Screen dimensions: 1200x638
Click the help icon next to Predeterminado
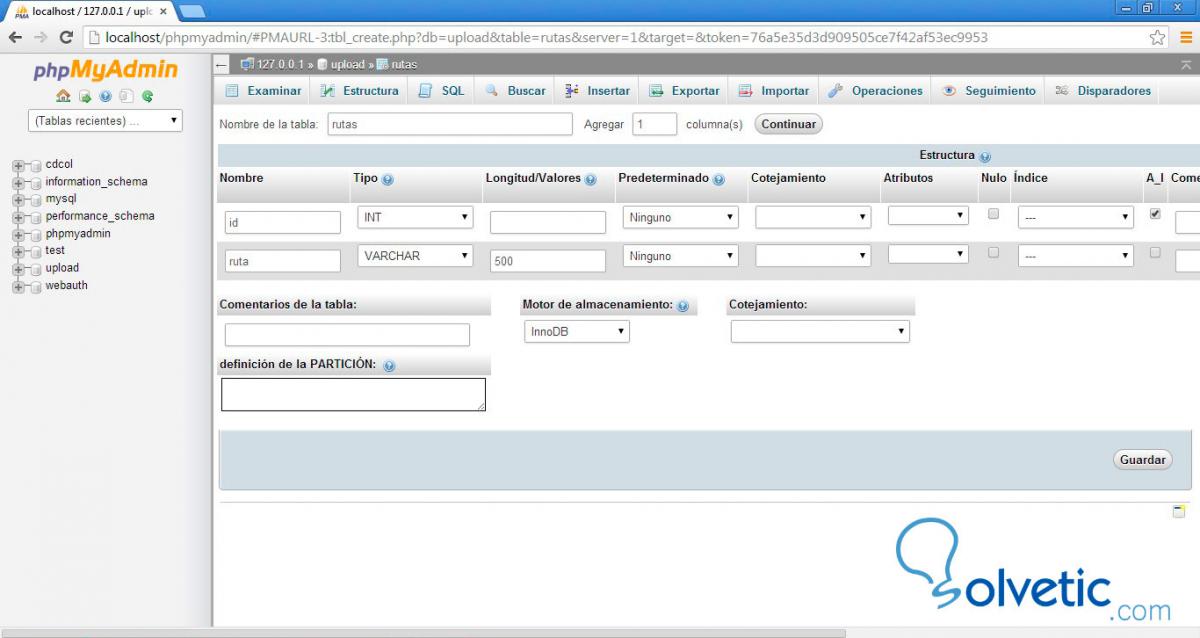718,180
